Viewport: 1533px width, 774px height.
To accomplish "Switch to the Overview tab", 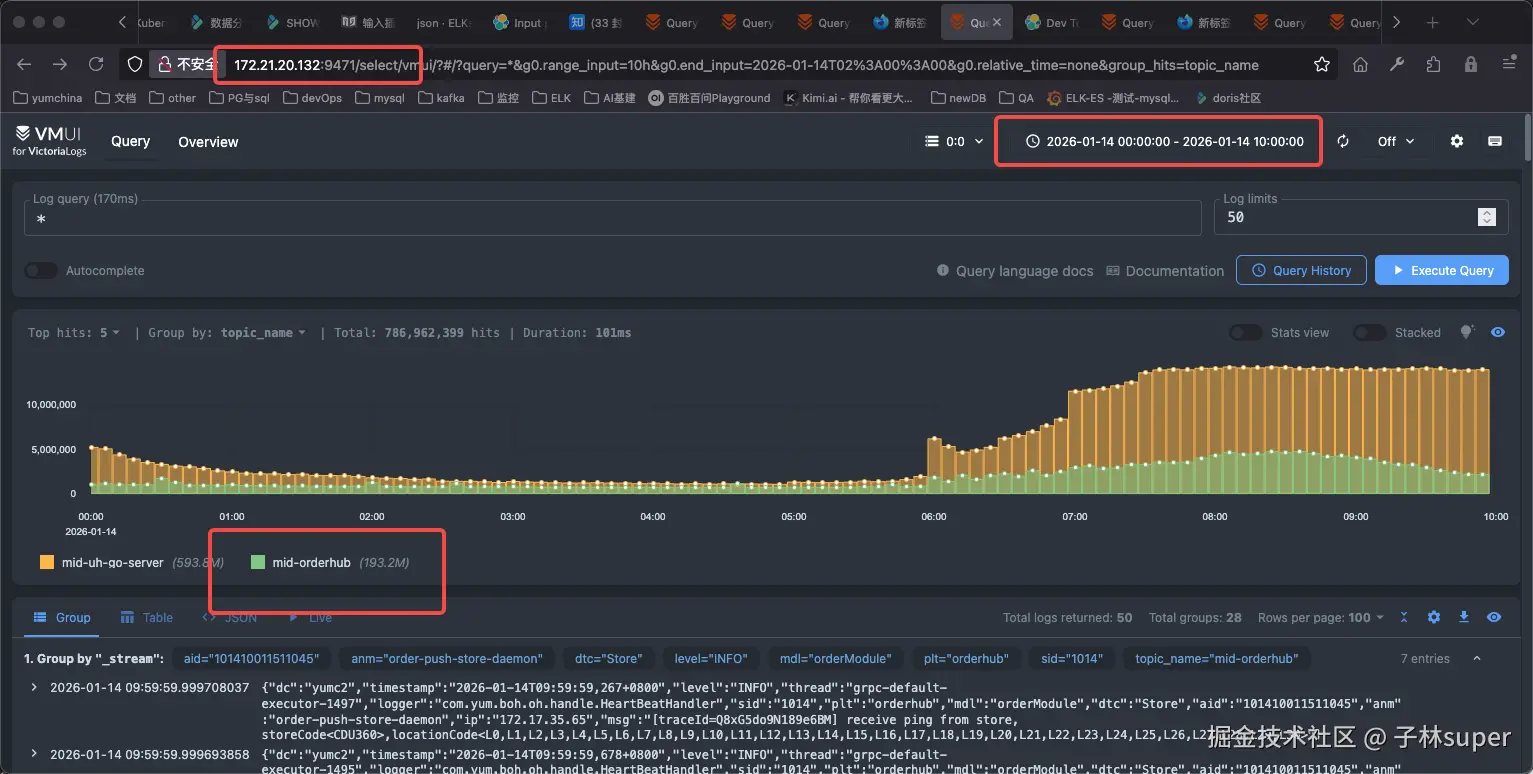I will [208, 142].
